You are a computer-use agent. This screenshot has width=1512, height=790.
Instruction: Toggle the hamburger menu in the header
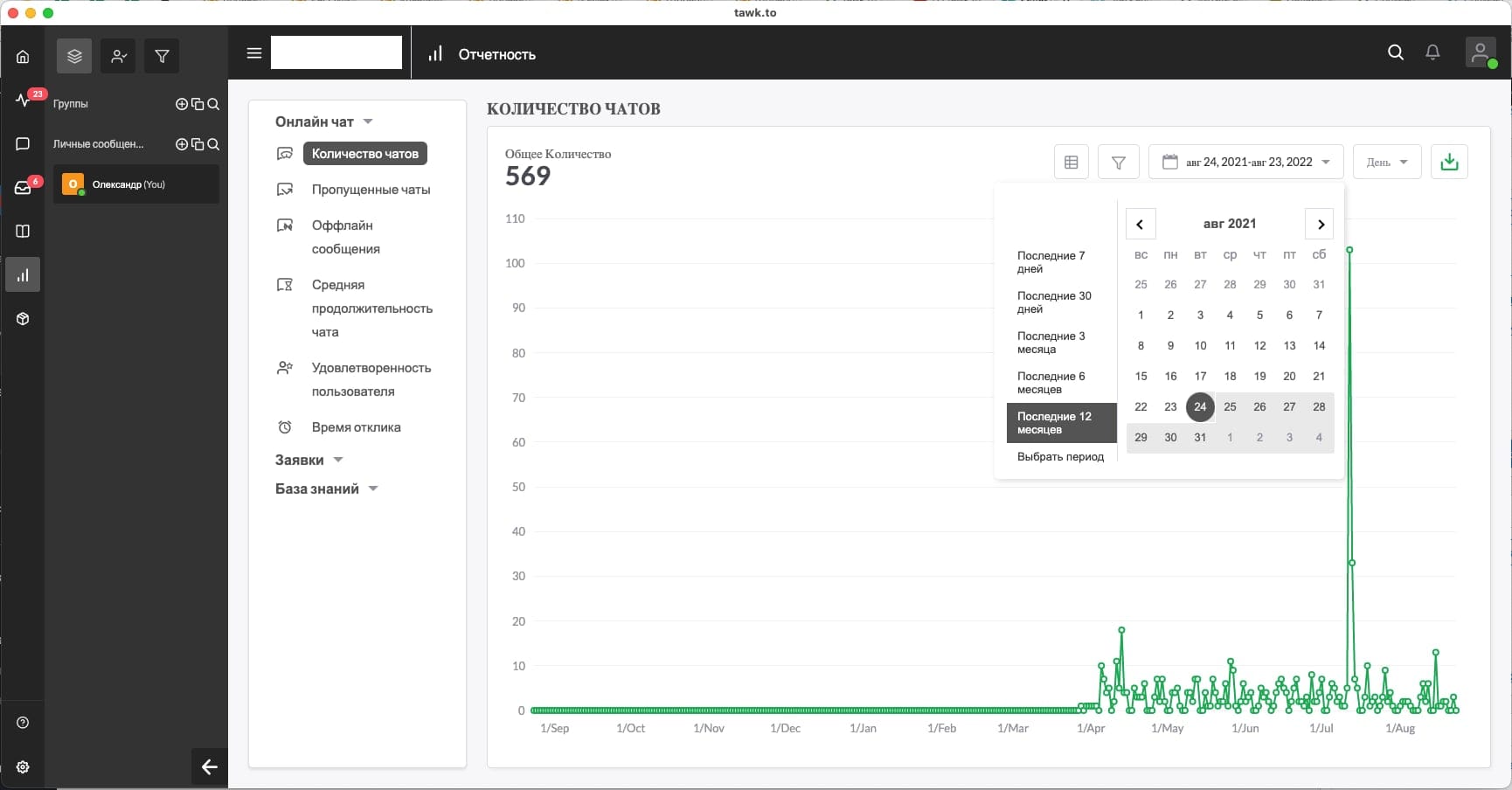point(254,53)
